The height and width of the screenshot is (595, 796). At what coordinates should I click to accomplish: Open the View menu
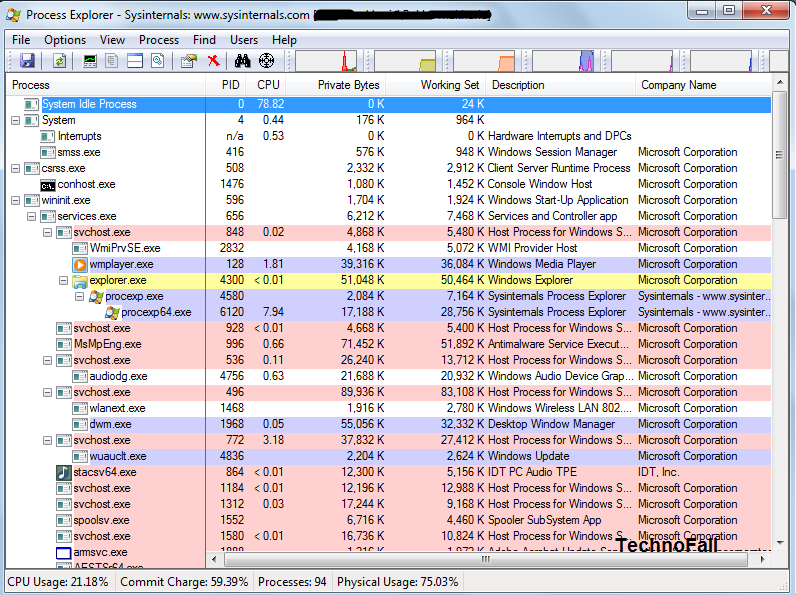click(x=112, y=40)
